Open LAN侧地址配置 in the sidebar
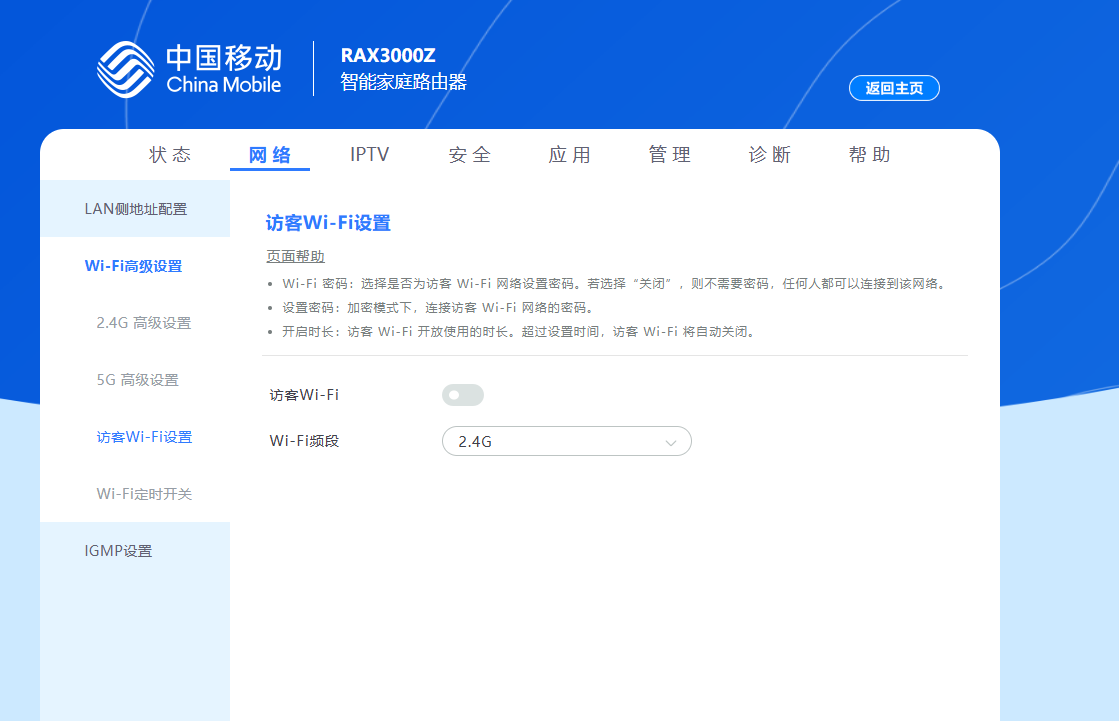Screen dimensions: 1119x721 tap(135, 208)
